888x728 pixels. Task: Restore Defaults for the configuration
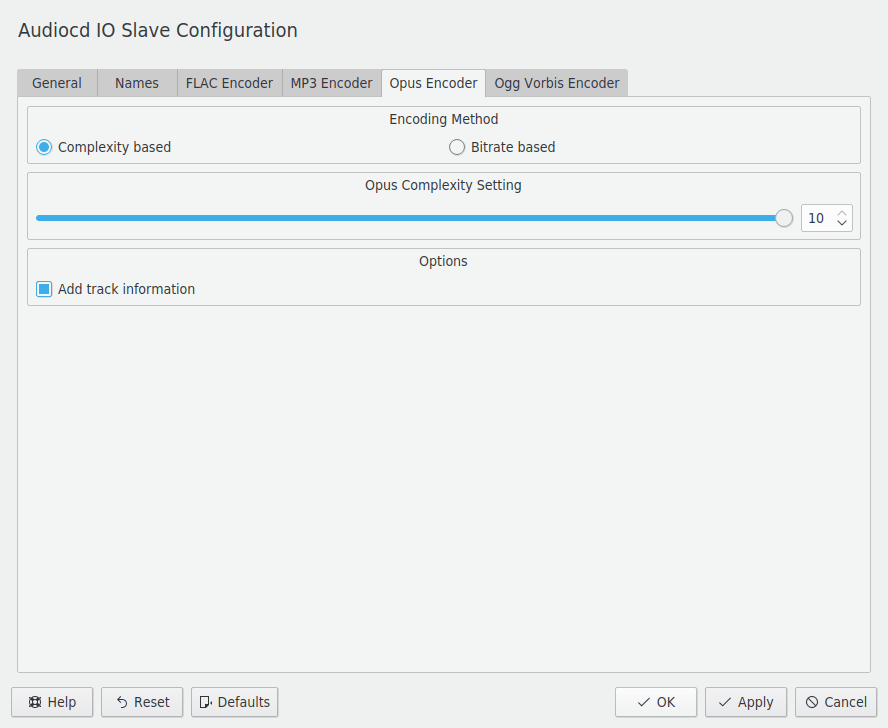[x=234, y=702]
